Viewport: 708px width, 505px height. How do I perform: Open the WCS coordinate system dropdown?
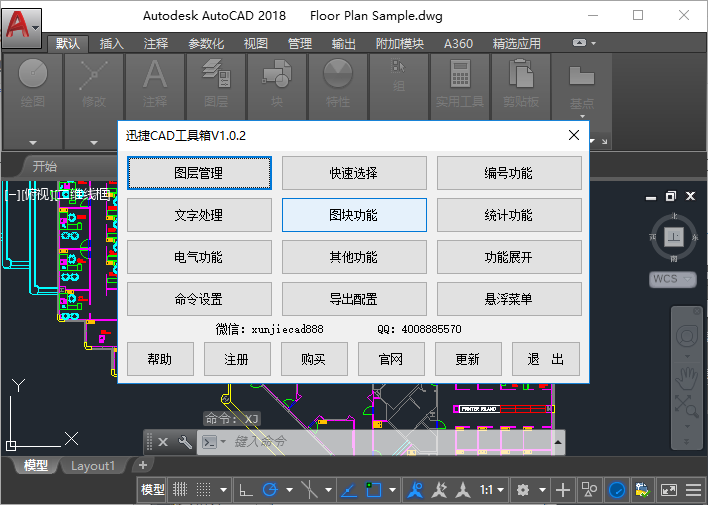coord(672,279)
